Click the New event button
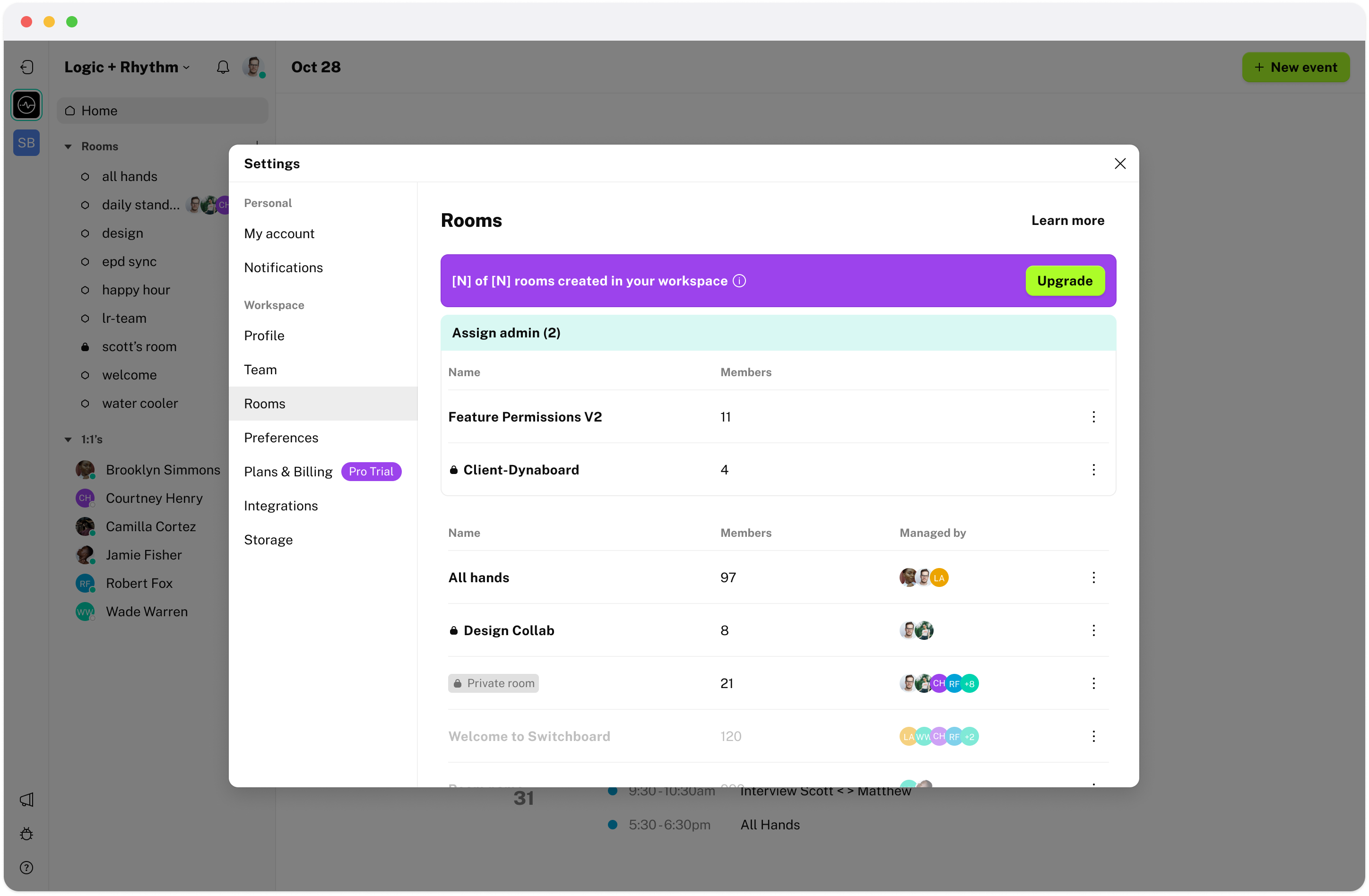Screen dimensions: 1369x896 (1295, 67)
